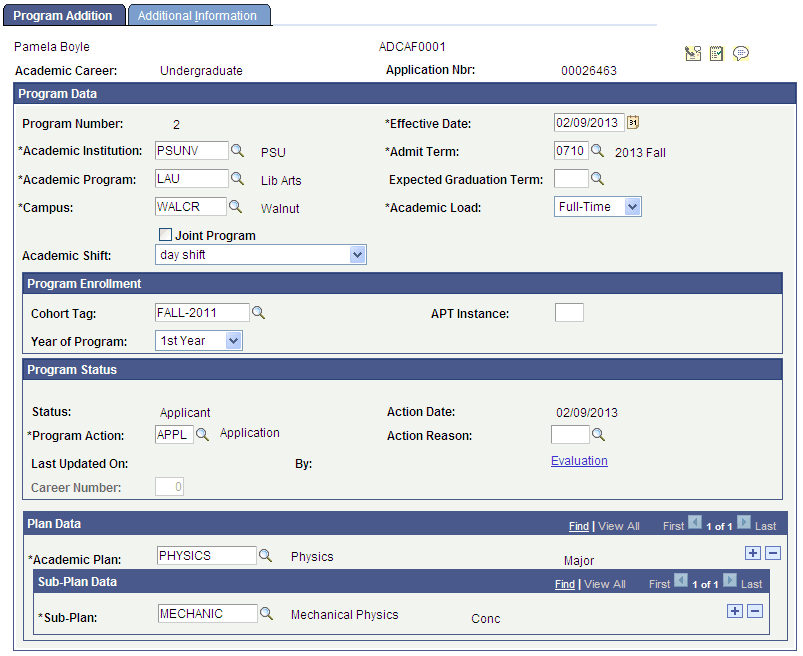Open the lookup for Academic Institution

[236, 151]
